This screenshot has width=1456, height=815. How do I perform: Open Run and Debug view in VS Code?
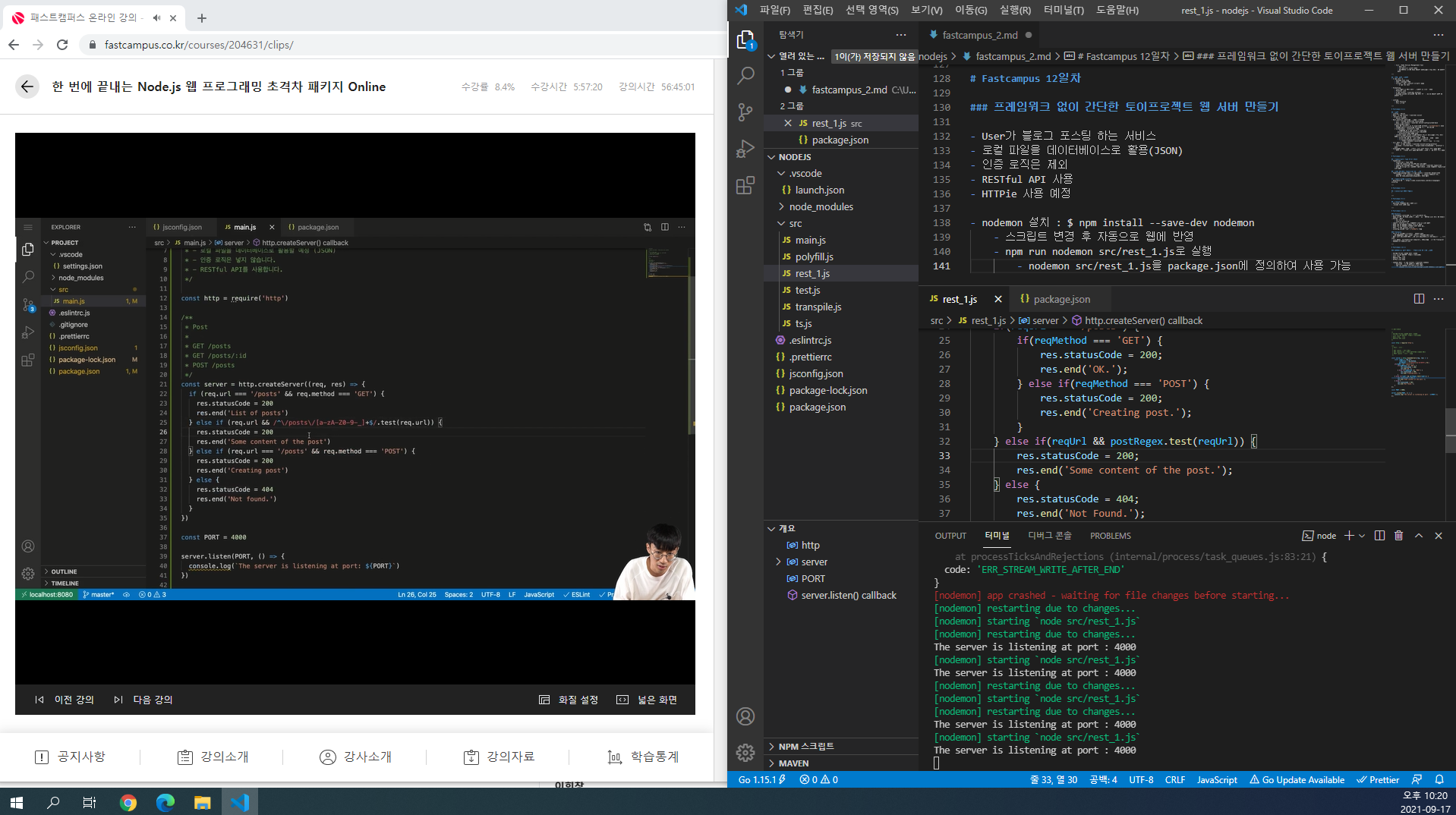tap(745, 149)
